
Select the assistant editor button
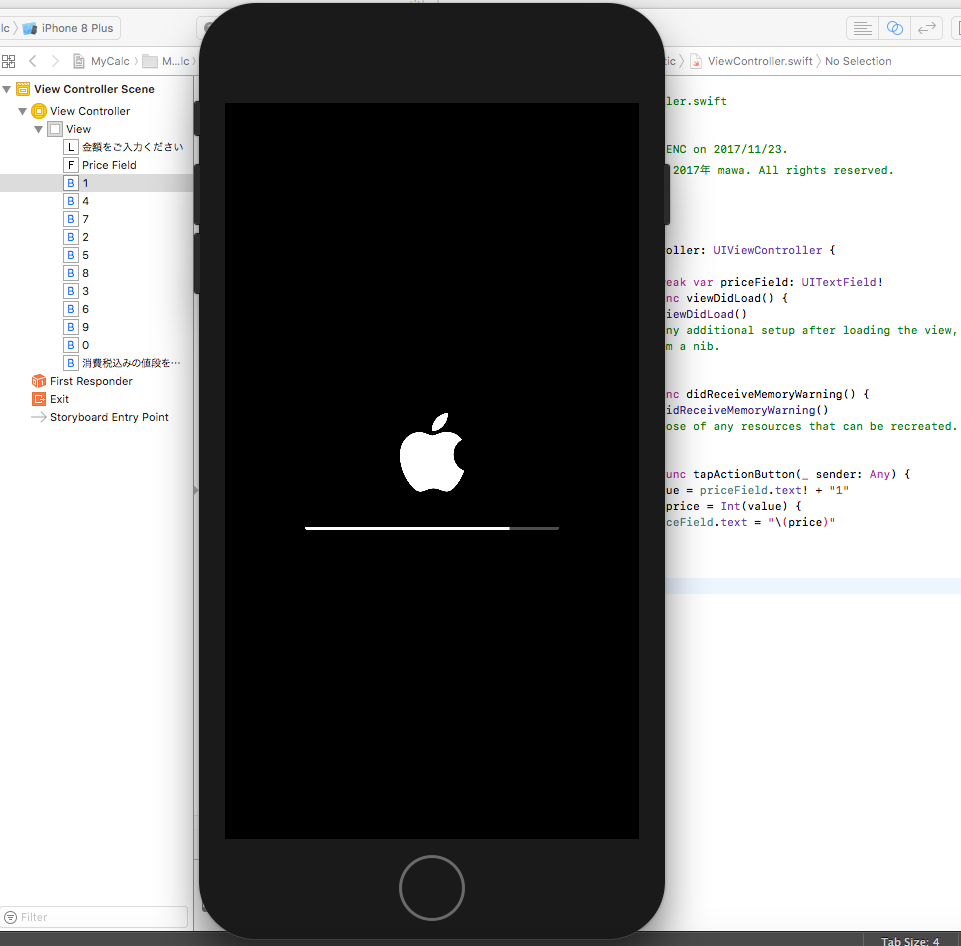895,28
